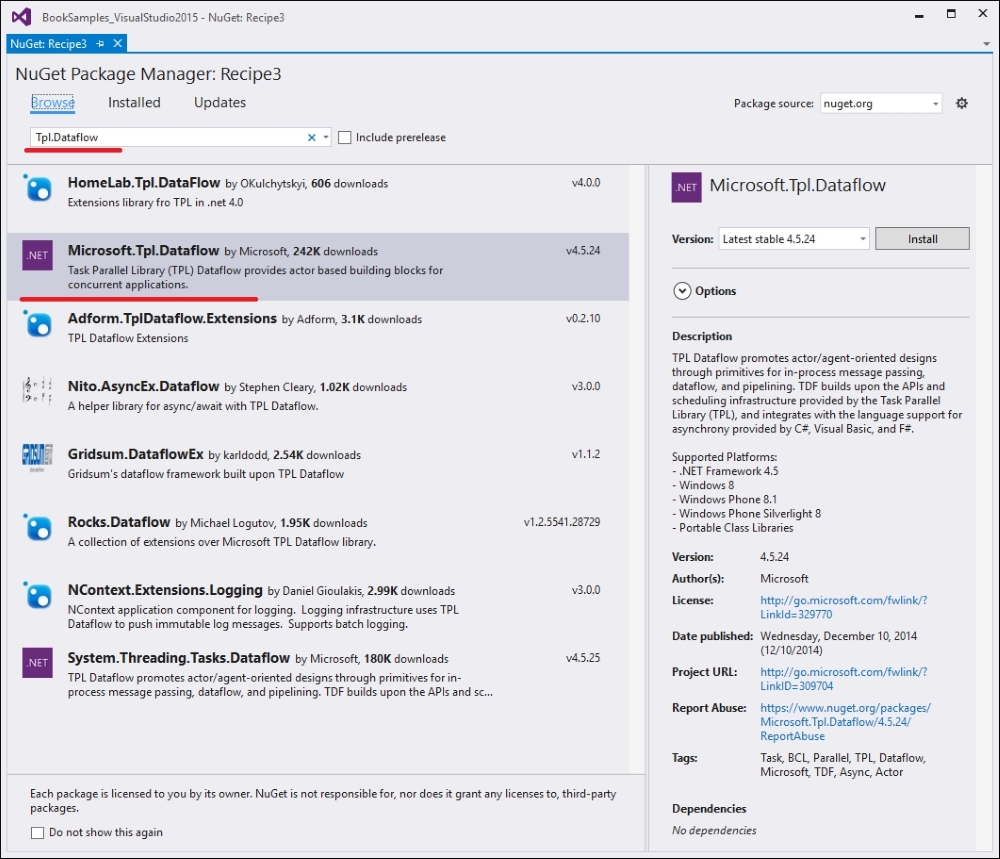The image size is (1000, 859).
Task: Open the Project URL link
Action: pos(843,679)
